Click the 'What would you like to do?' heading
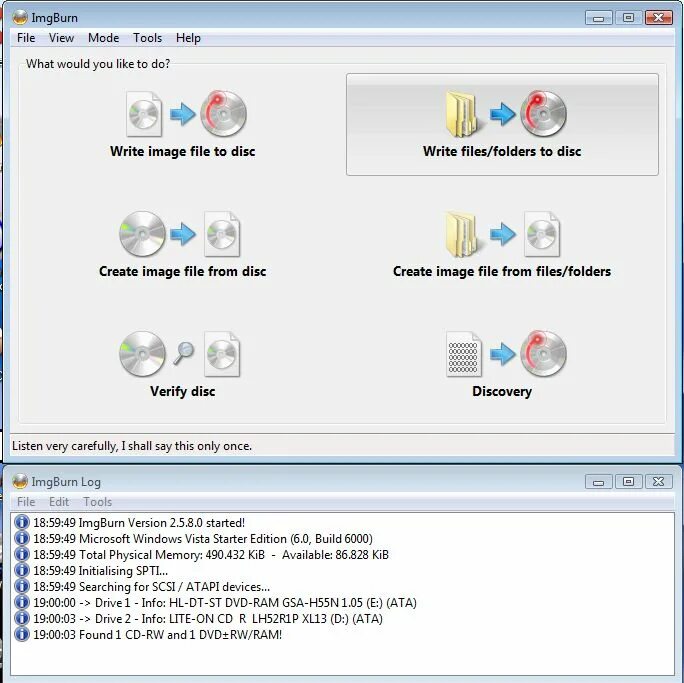This screenshot has height=683, width=684. tap(98, 64)
